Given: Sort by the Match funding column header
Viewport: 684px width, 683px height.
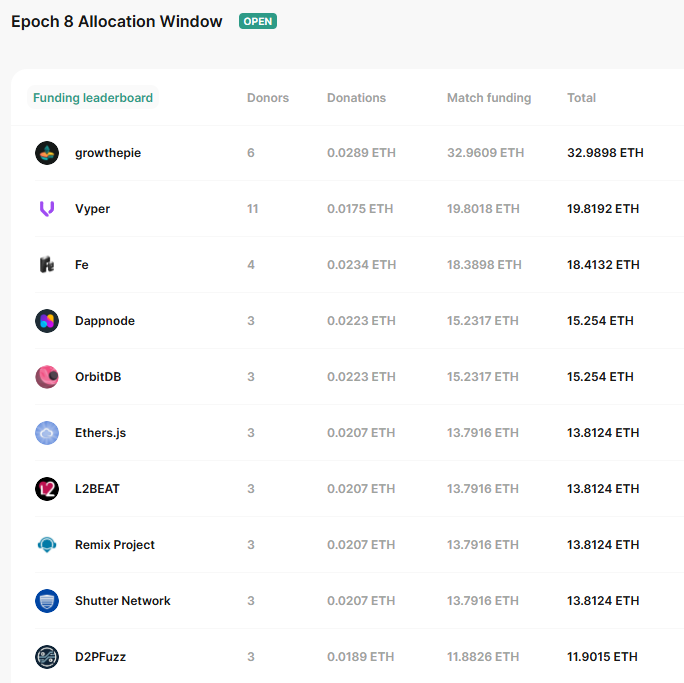Looking at the screenshot, I should pyautogui.click(x=489, y=98).
